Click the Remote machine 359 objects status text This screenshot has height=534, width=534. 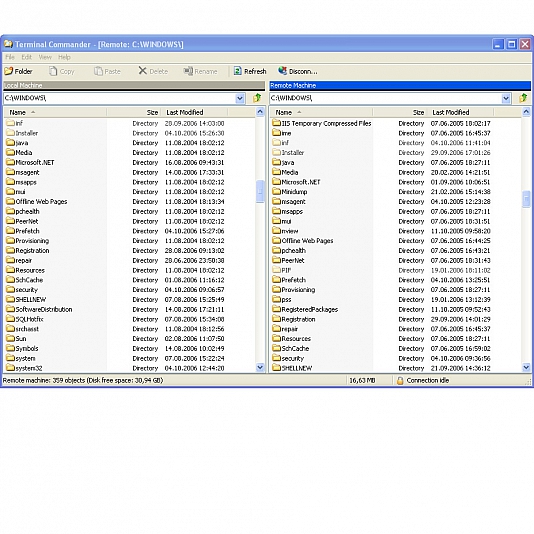coord(83,380)
